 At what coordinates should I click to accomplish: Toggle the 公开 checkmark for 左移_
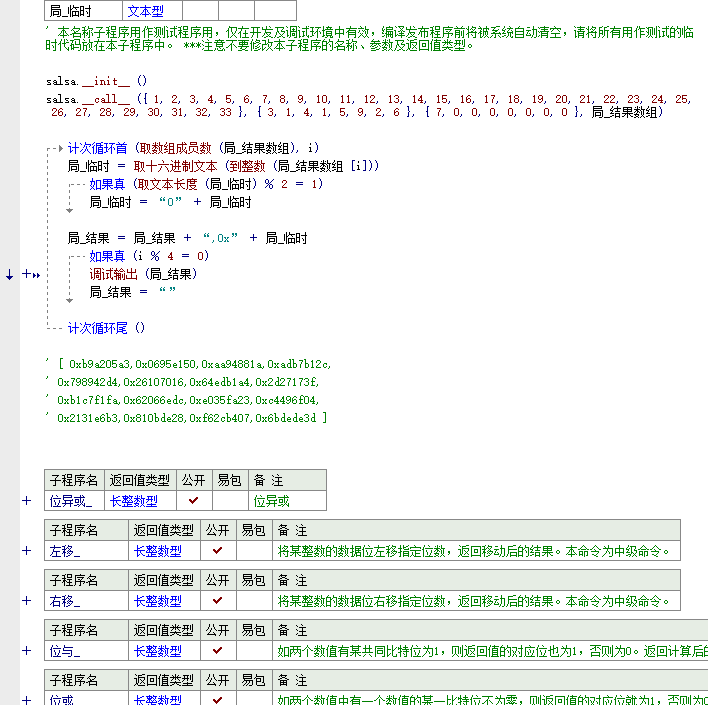coord(218,551)
